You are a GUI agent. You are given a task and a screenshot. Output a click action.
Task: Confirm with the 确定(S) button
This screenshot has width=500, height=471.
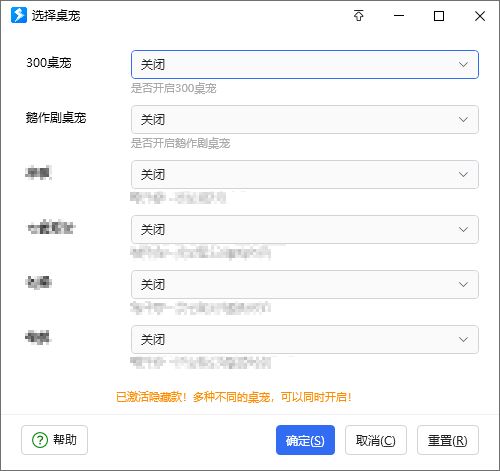click(305, 440)
